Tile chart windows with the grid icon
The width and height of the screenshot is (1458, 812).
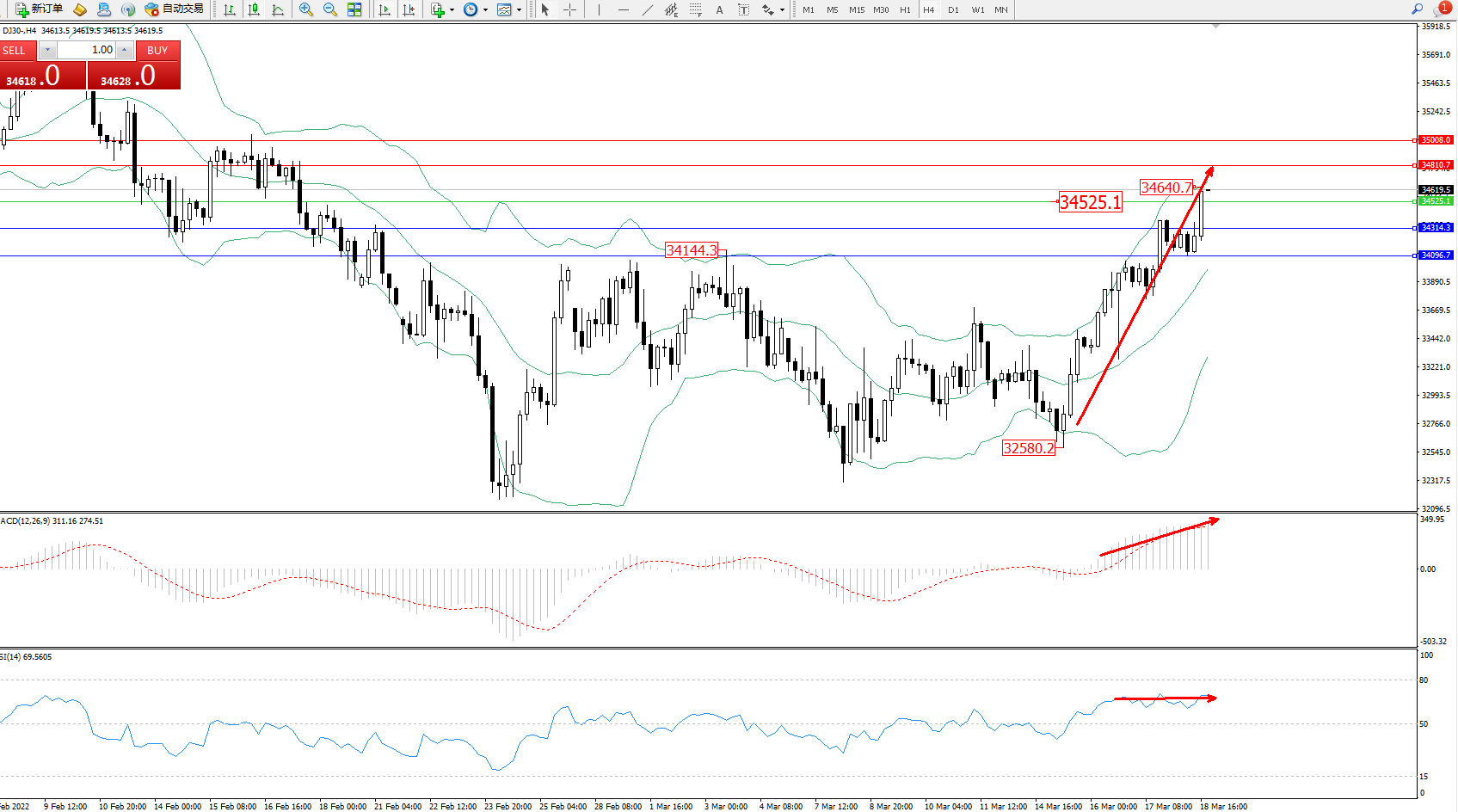pyautogui.click(x=354, y=9)
